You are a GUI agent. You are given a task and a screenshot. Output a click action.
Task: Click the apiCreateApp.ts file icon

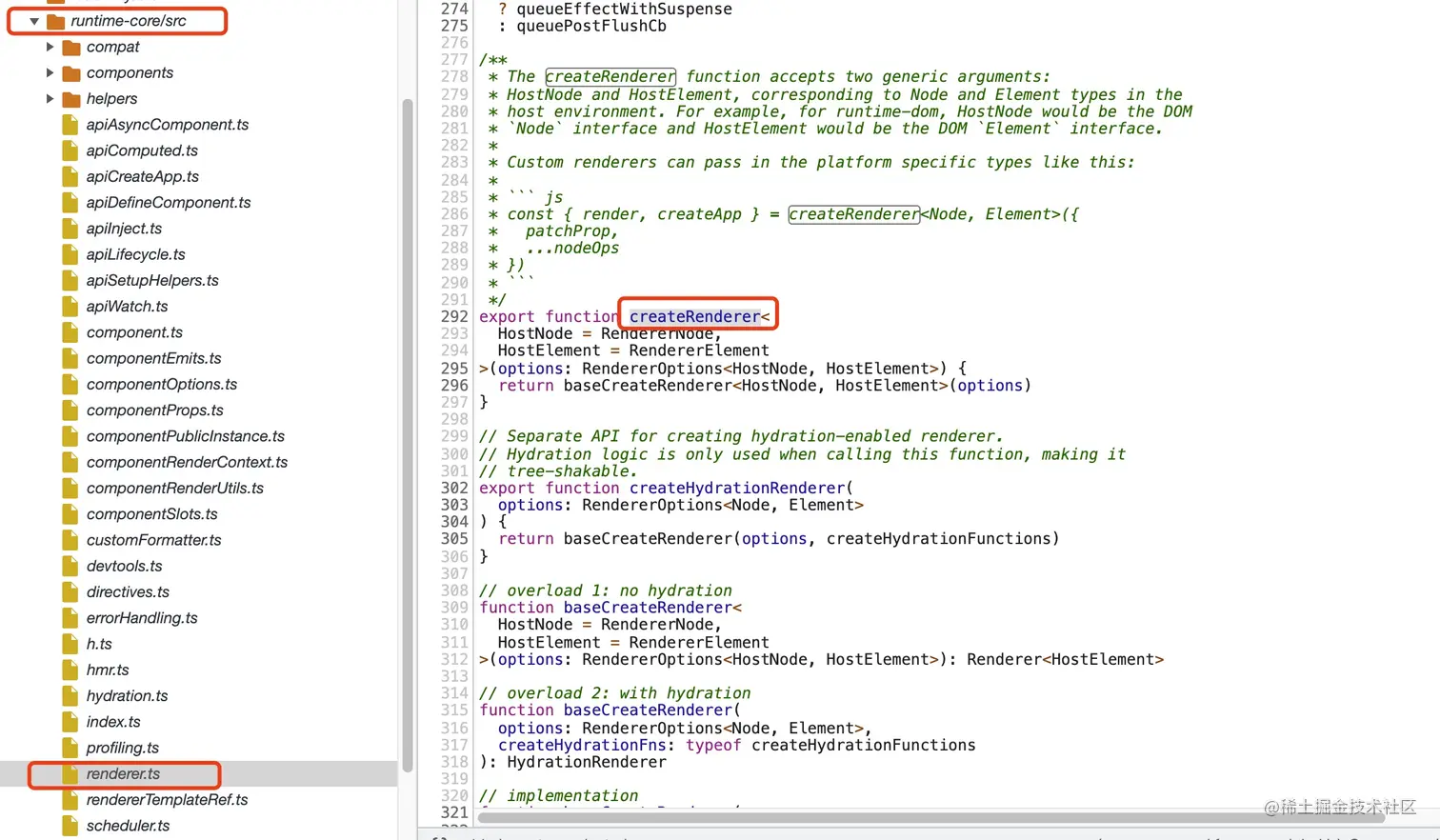point(70,176)
